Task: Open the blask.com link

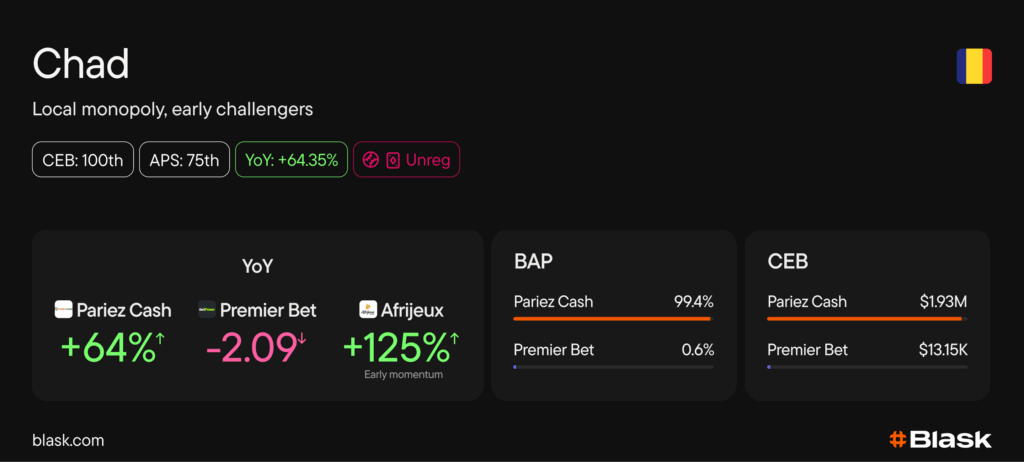Action: [x=68, y=440]
